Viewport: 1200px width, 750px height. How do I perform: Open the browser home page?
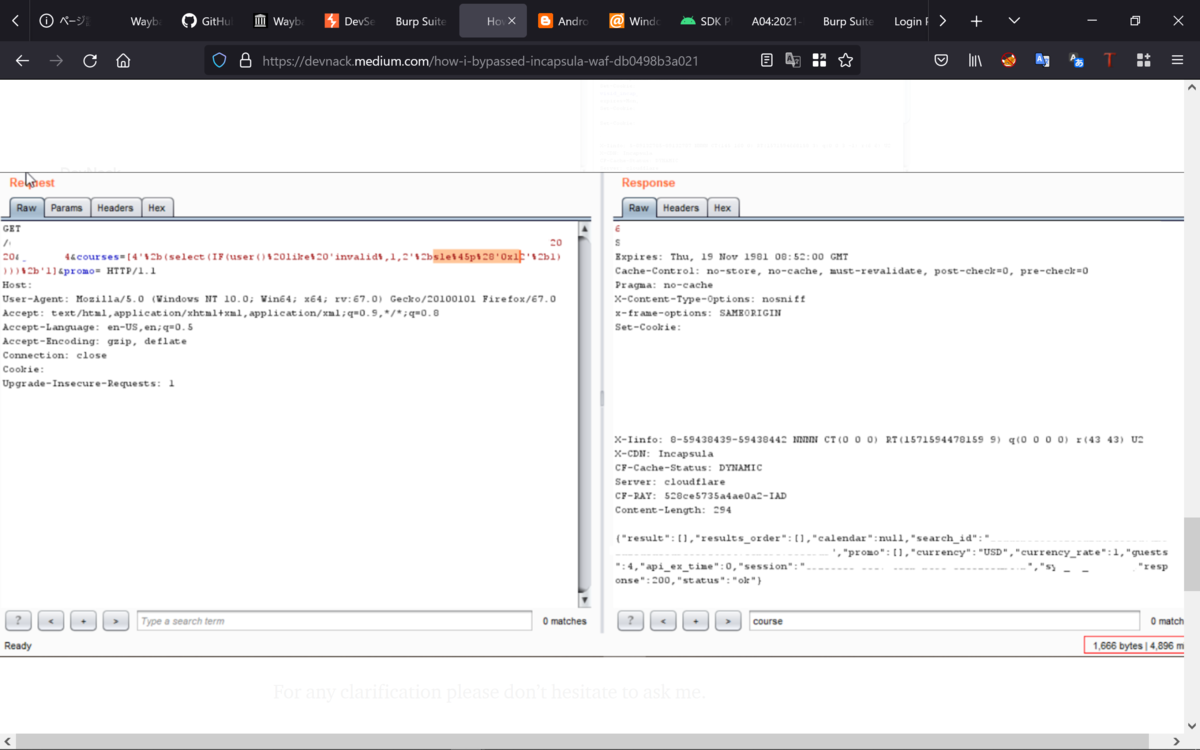click(123, 61)
